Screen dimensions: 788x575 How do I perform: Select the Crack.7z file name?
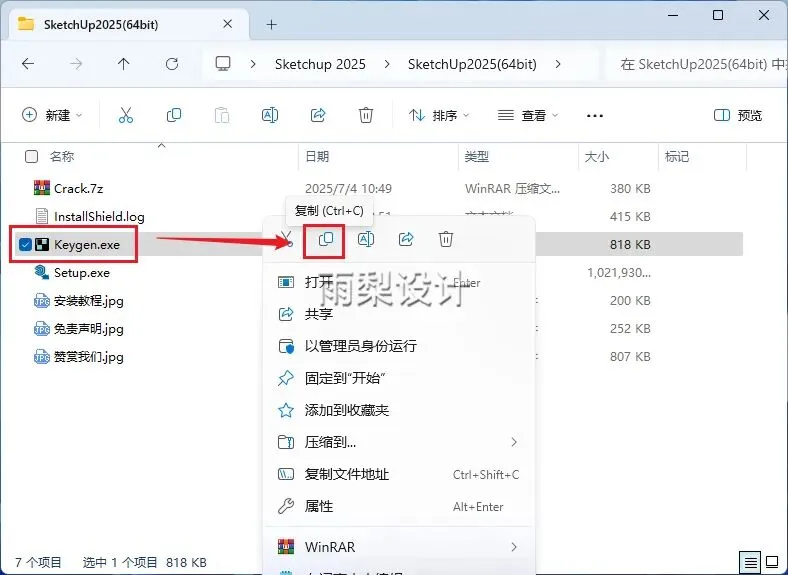coord(78,188)
